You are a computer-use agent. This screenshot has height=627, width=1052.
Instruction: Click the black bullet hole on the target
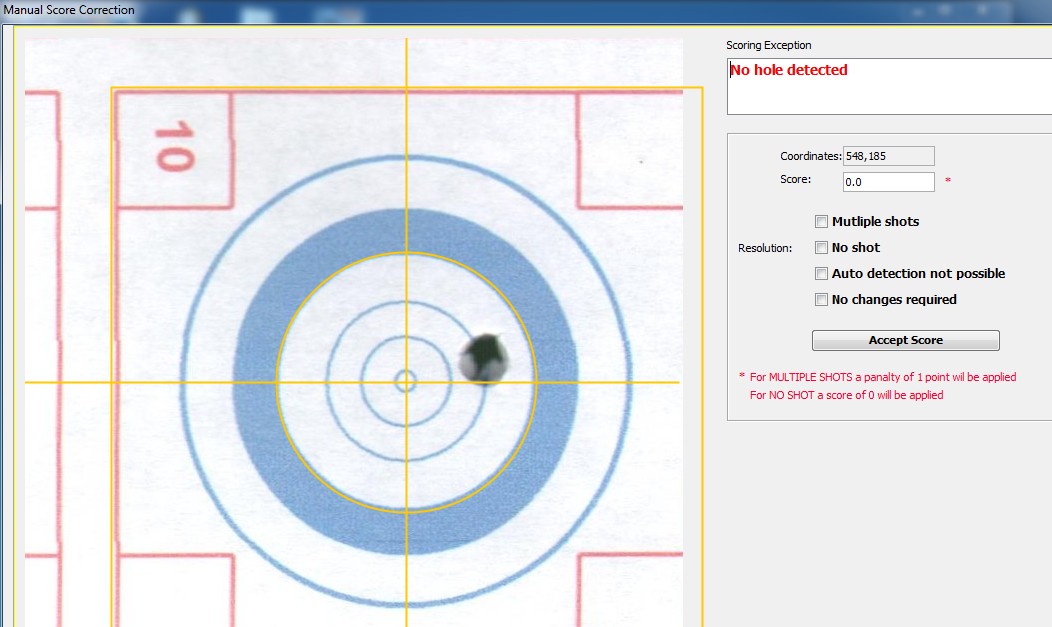484,358
